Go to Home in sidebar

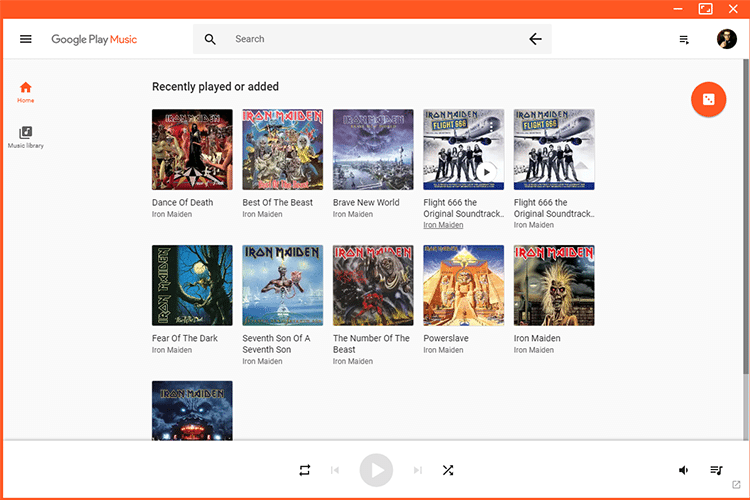26,92
